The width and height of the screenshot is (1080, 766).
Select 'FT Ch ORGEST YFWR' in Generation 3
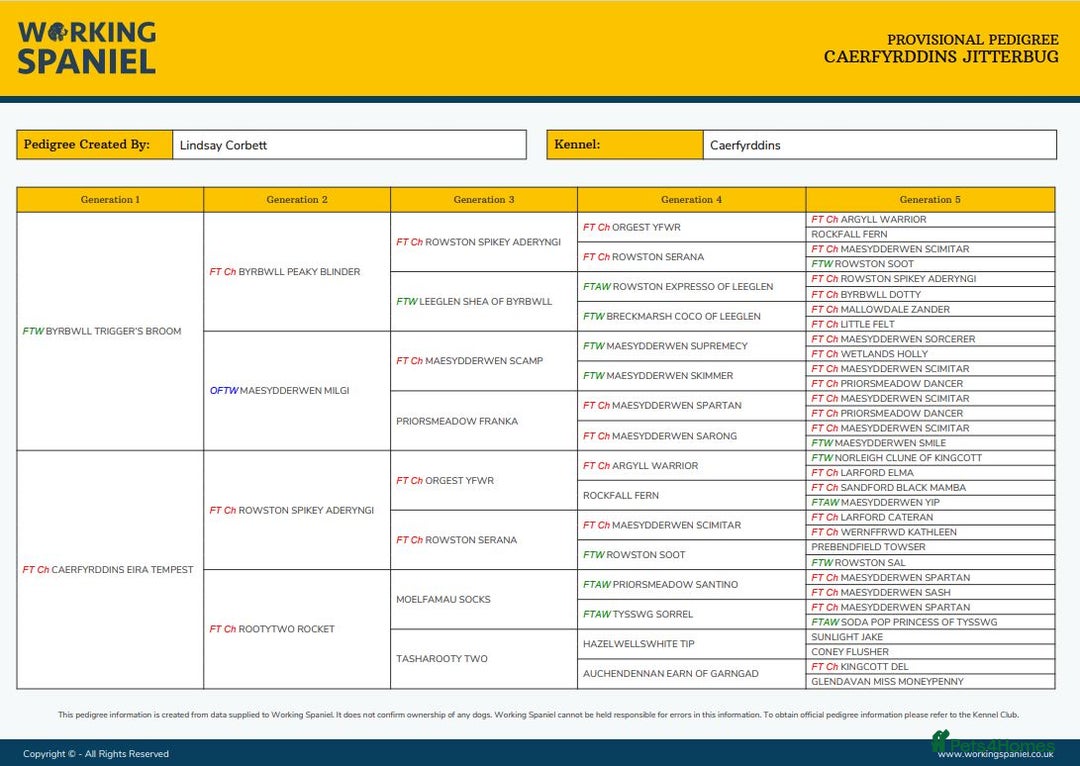[484, 481]
